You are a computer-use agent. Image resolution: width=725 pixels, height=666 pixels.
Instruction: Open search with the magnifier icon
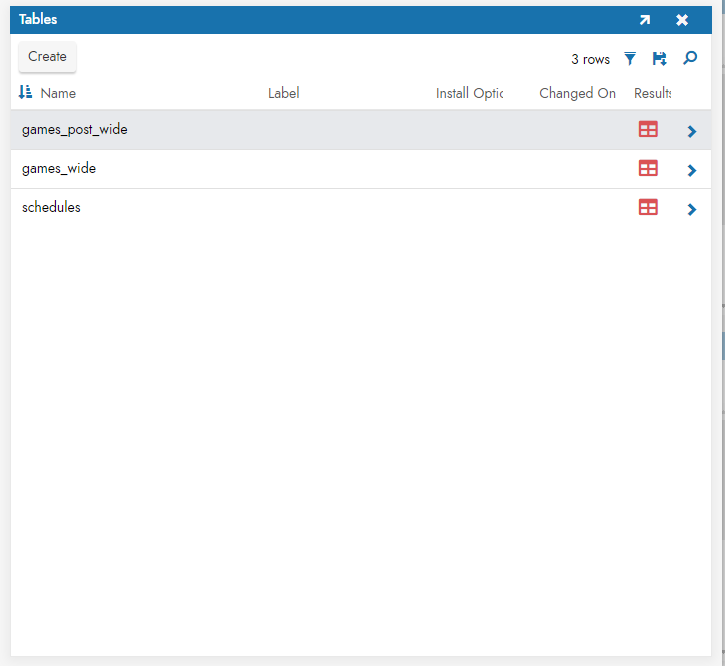pos(690,59)
